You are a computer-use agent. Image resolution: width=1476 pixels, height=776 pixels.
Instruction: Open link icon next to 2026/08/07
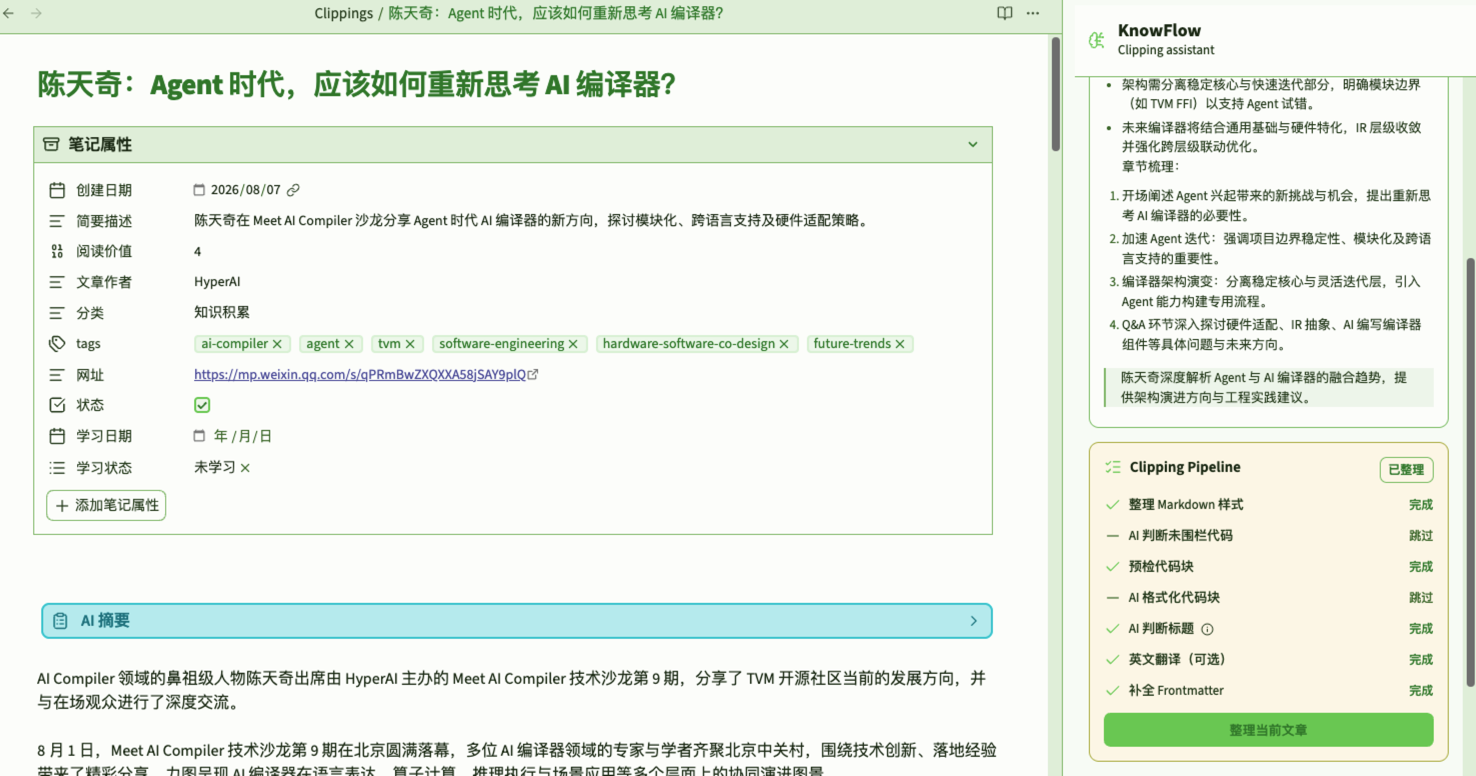(293, 190)
